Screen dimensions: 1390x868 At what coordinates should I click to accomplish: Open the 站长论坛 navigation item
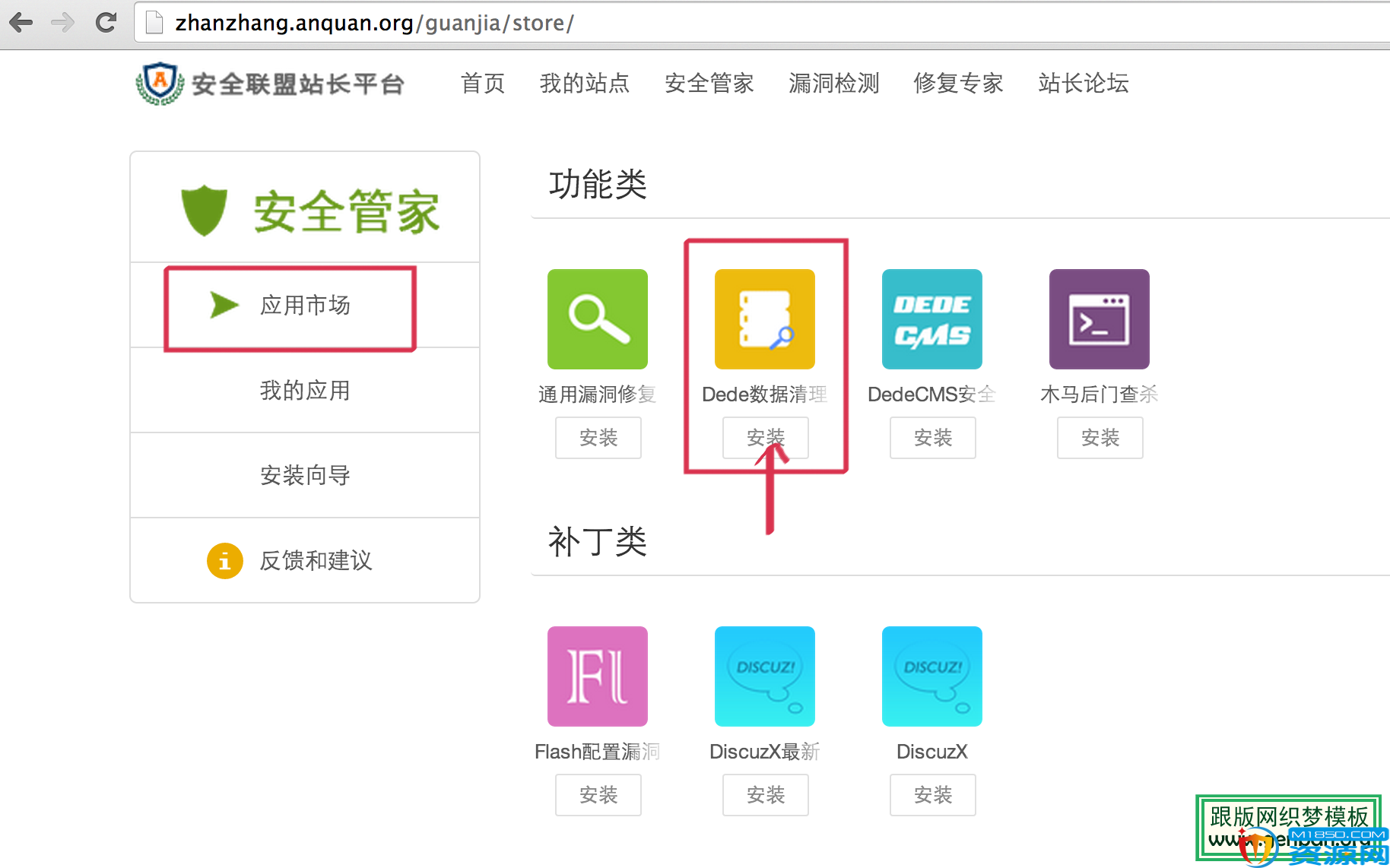point(1084,83)
